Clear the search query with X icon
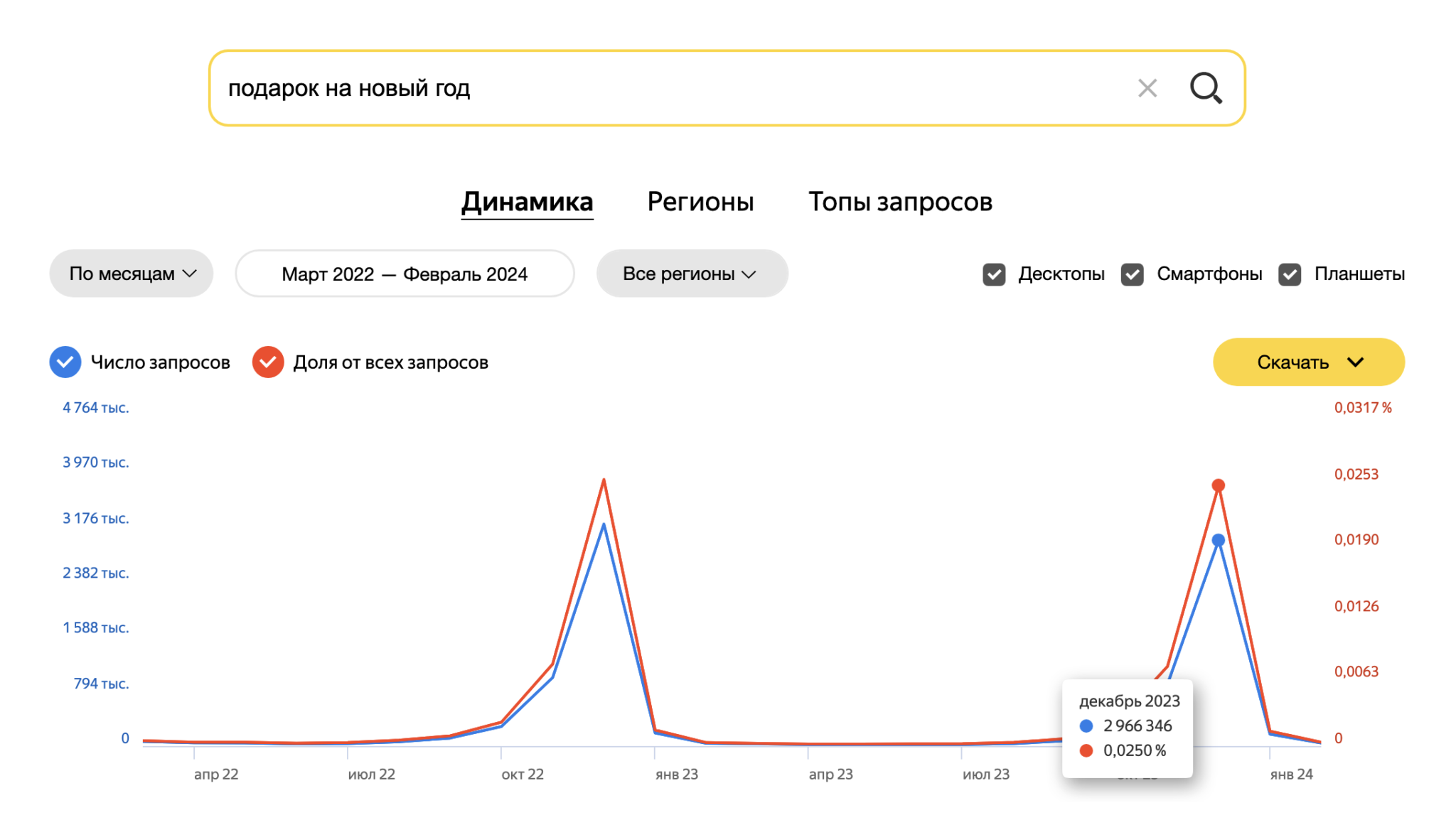 (1147, 88)
